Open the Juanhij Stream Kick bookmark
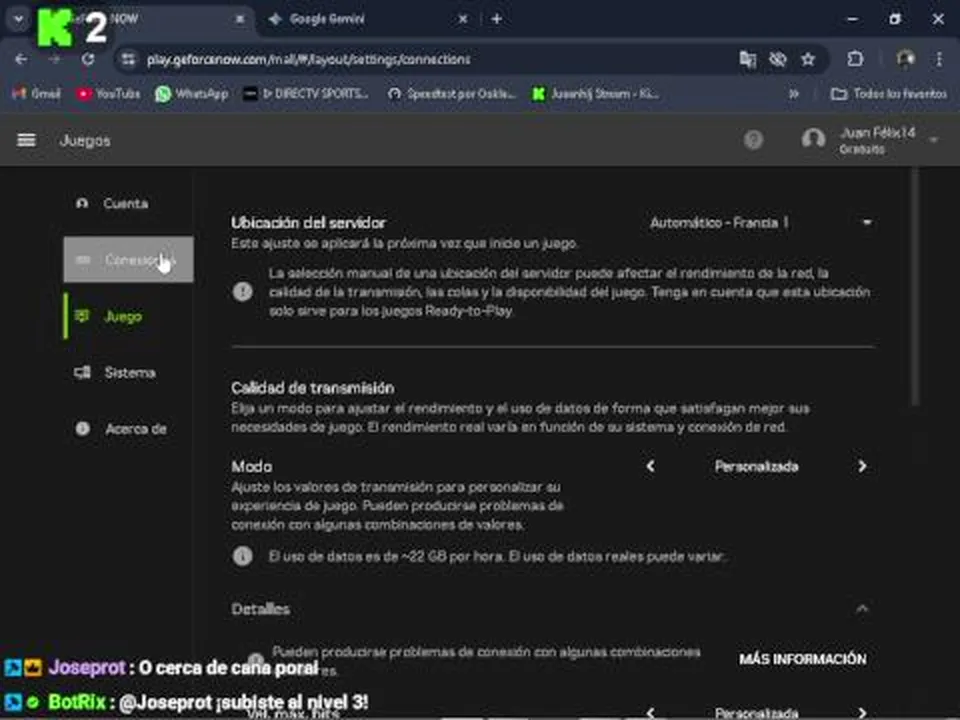This screenshot has width=960, height=720. pyautogui.click(x=596, y=94)
